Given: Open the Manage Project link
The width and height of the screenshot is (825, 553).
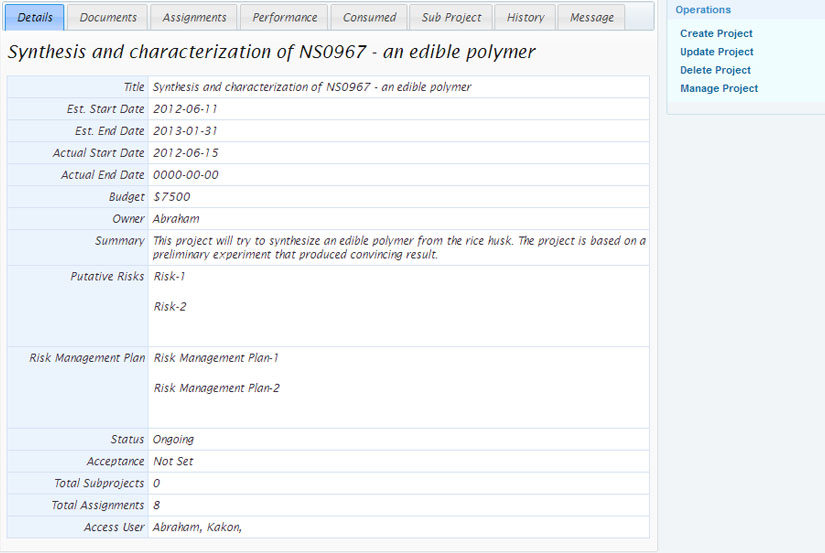Looking at the screenshot, I should [x=719, y=88].
